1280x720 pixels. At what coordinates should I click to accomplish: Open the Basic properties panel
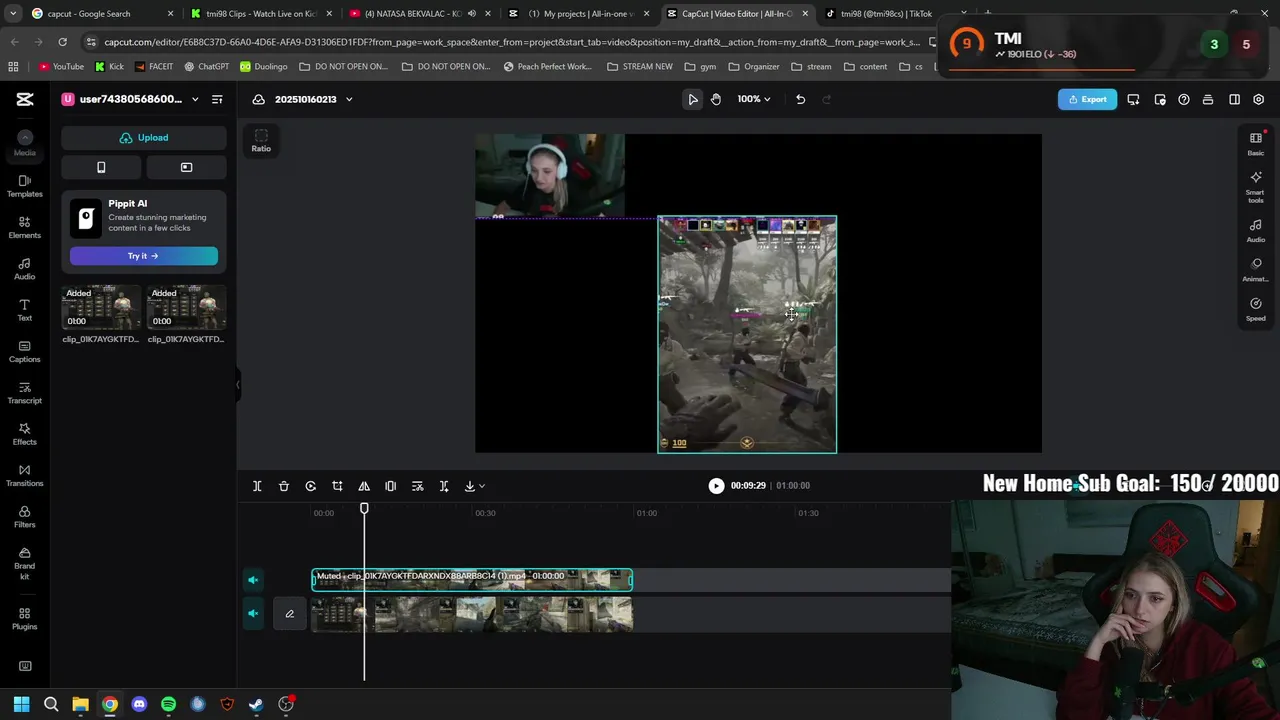(x=1256, y=143)
